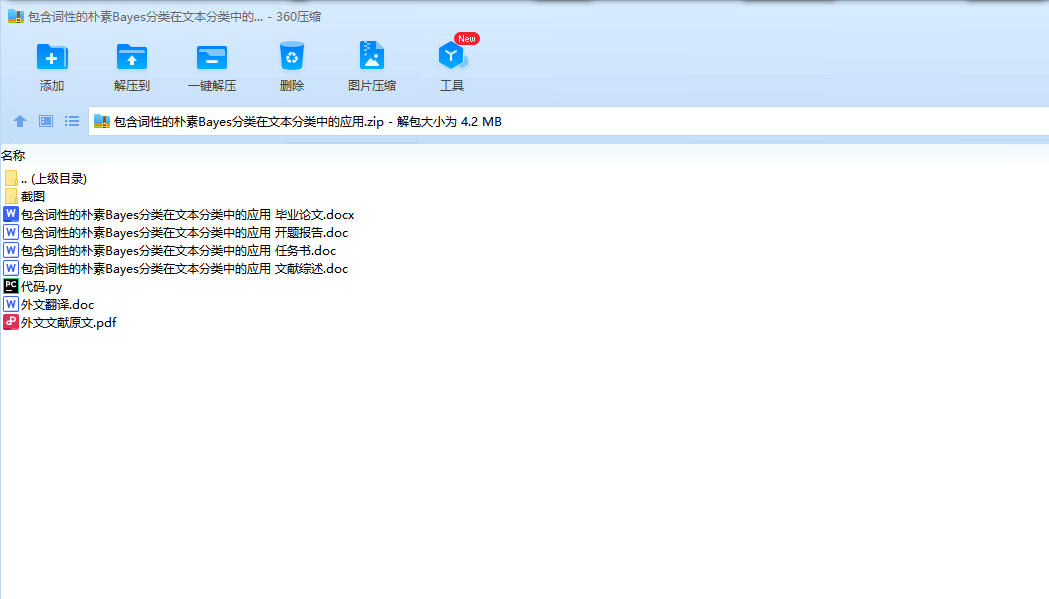Select the 文献综述.doc file
Image resolution: width=1049 pixels, height=599 pixels.
[176, 268]
